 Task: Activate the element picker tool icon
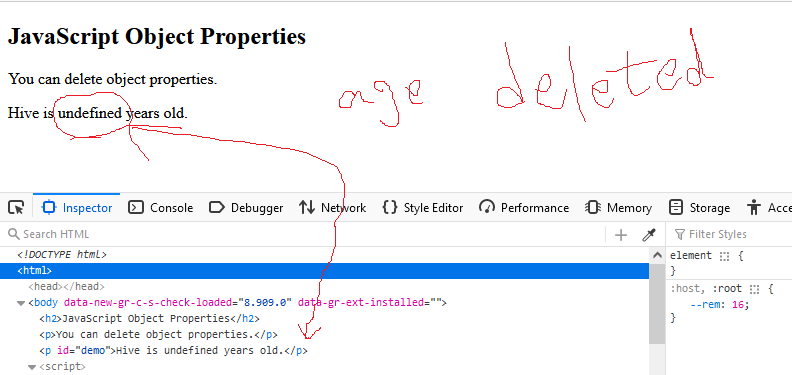pos(16,208)
